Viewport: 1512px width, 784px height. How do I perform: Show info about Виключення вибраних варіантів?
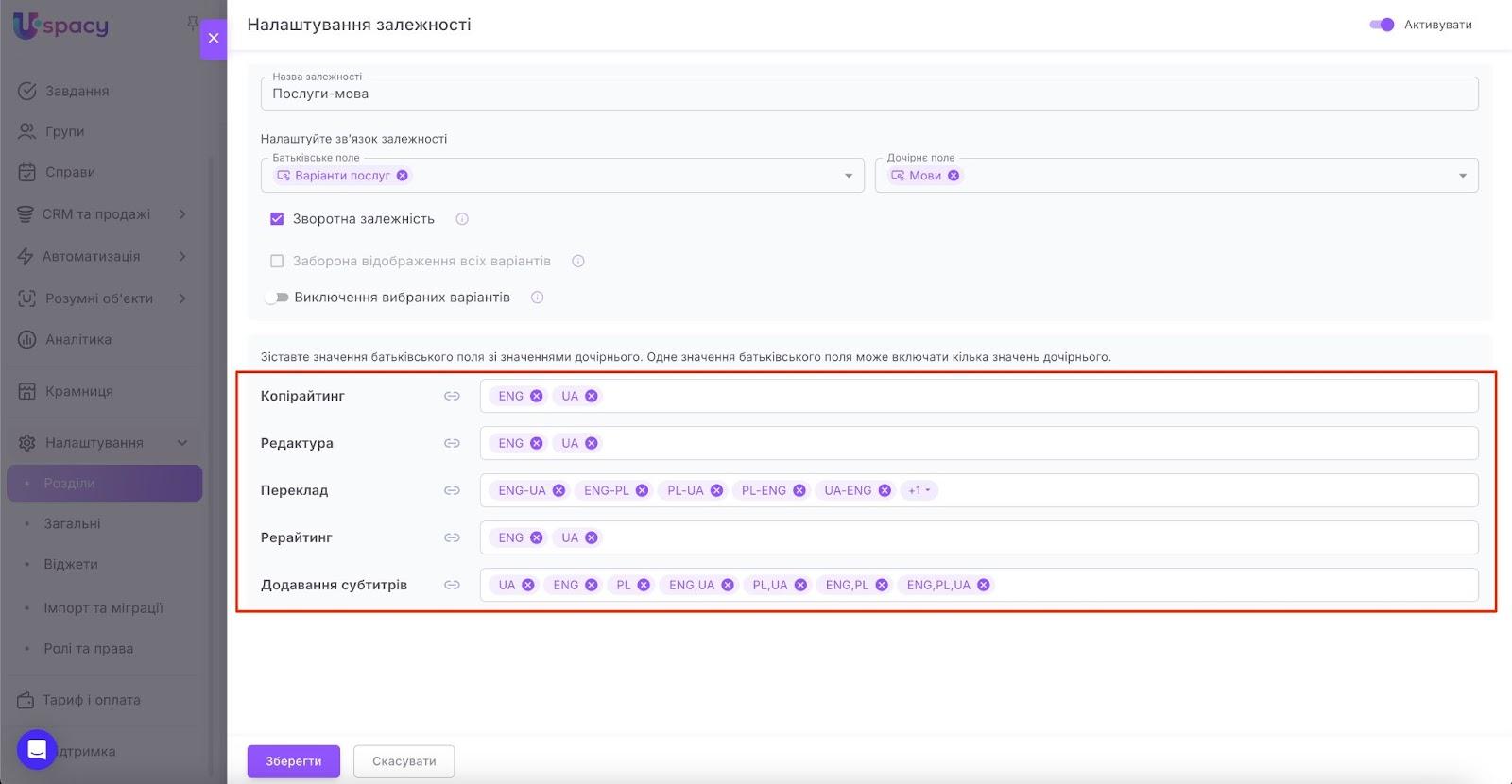point(537,298)
